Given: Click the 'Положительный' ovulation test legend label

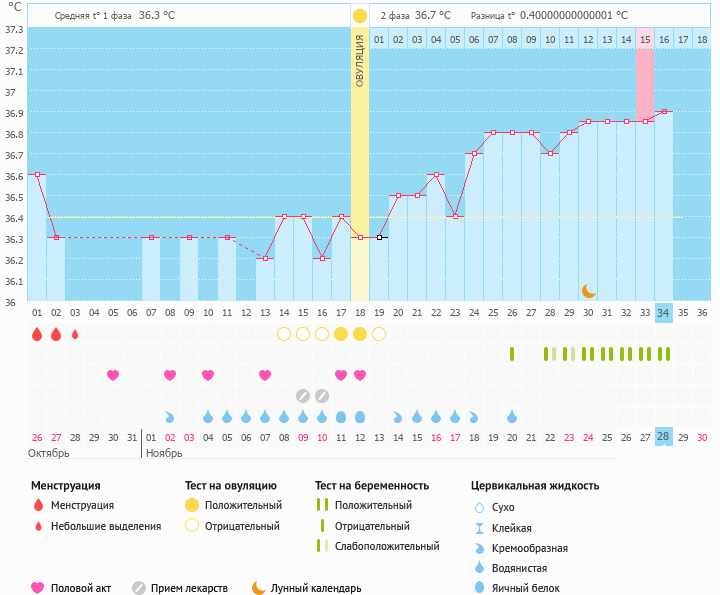Looking at the screenshot, I should tap(243, 505).
